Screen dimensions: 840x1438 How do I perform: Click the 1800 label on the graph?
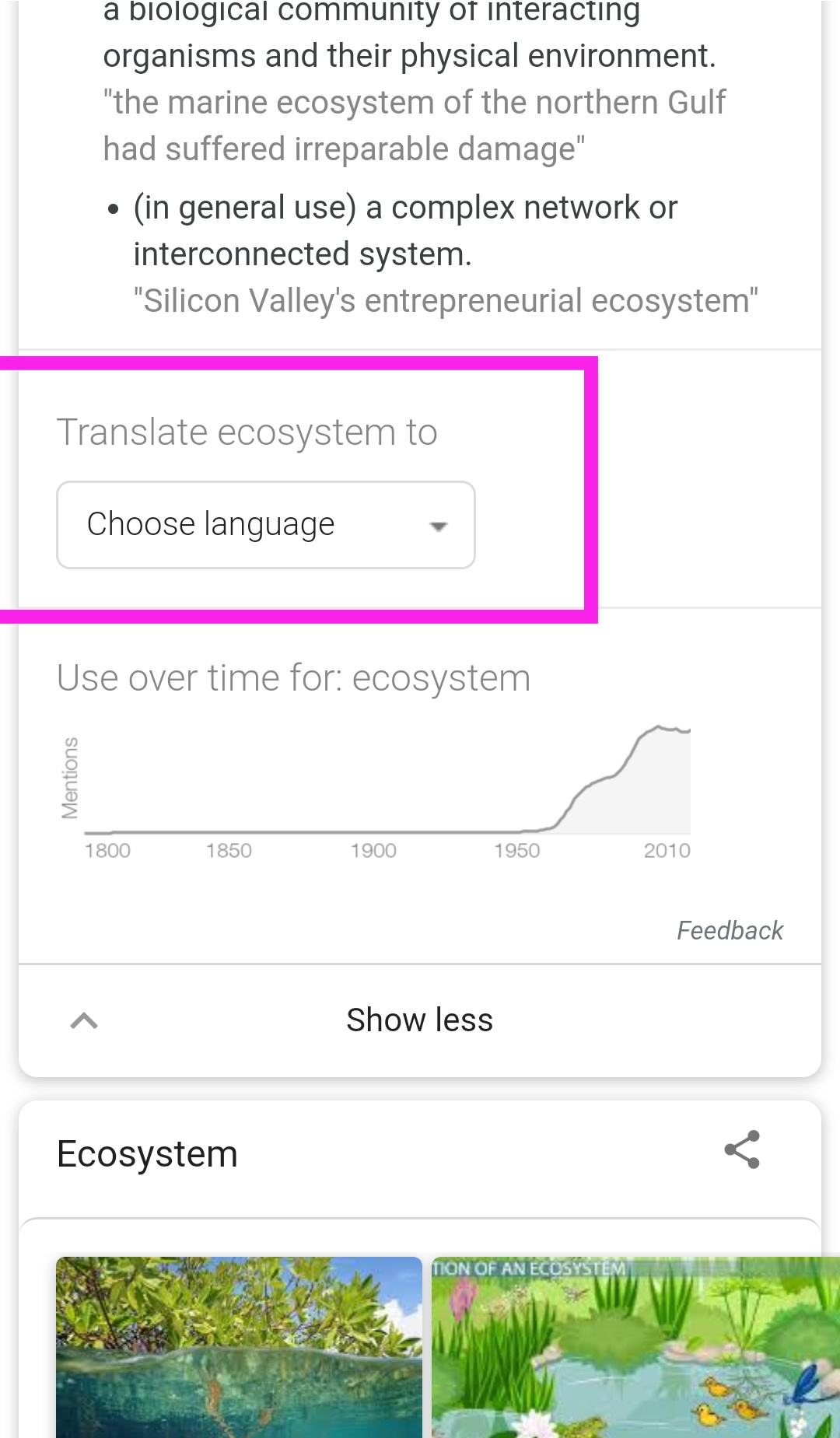coord(109,850)
